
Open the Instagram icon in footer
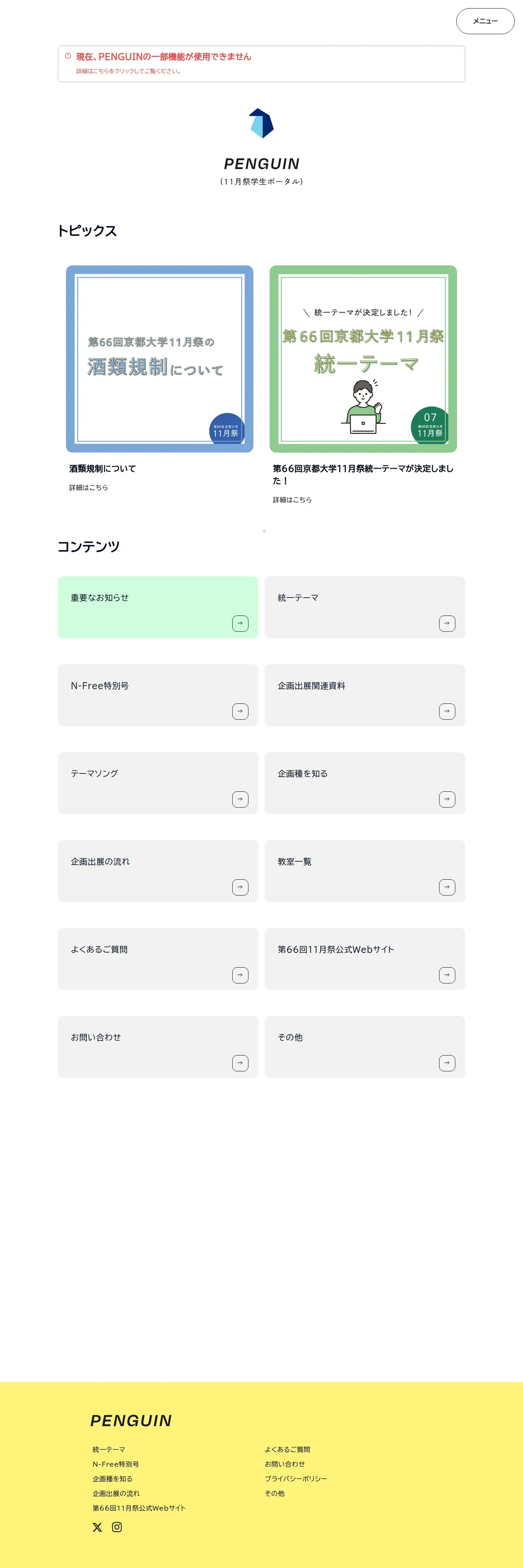(117, 1527)
